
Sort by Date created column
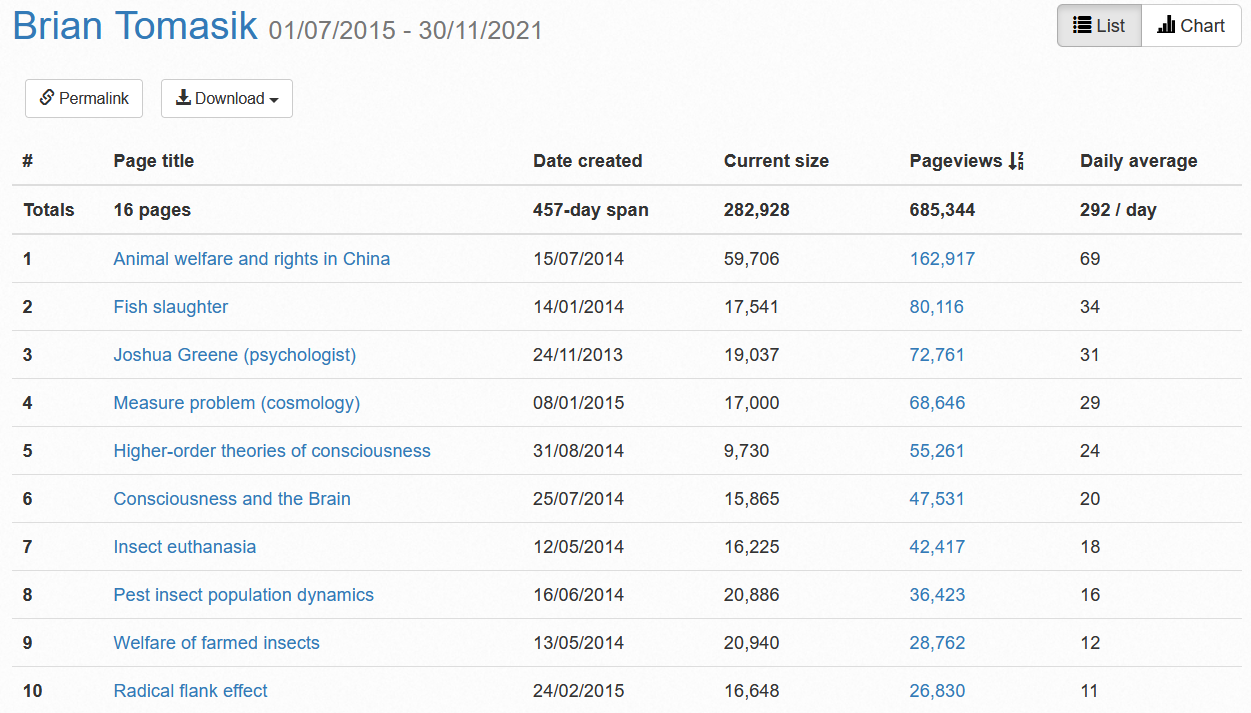coord(587,161)
